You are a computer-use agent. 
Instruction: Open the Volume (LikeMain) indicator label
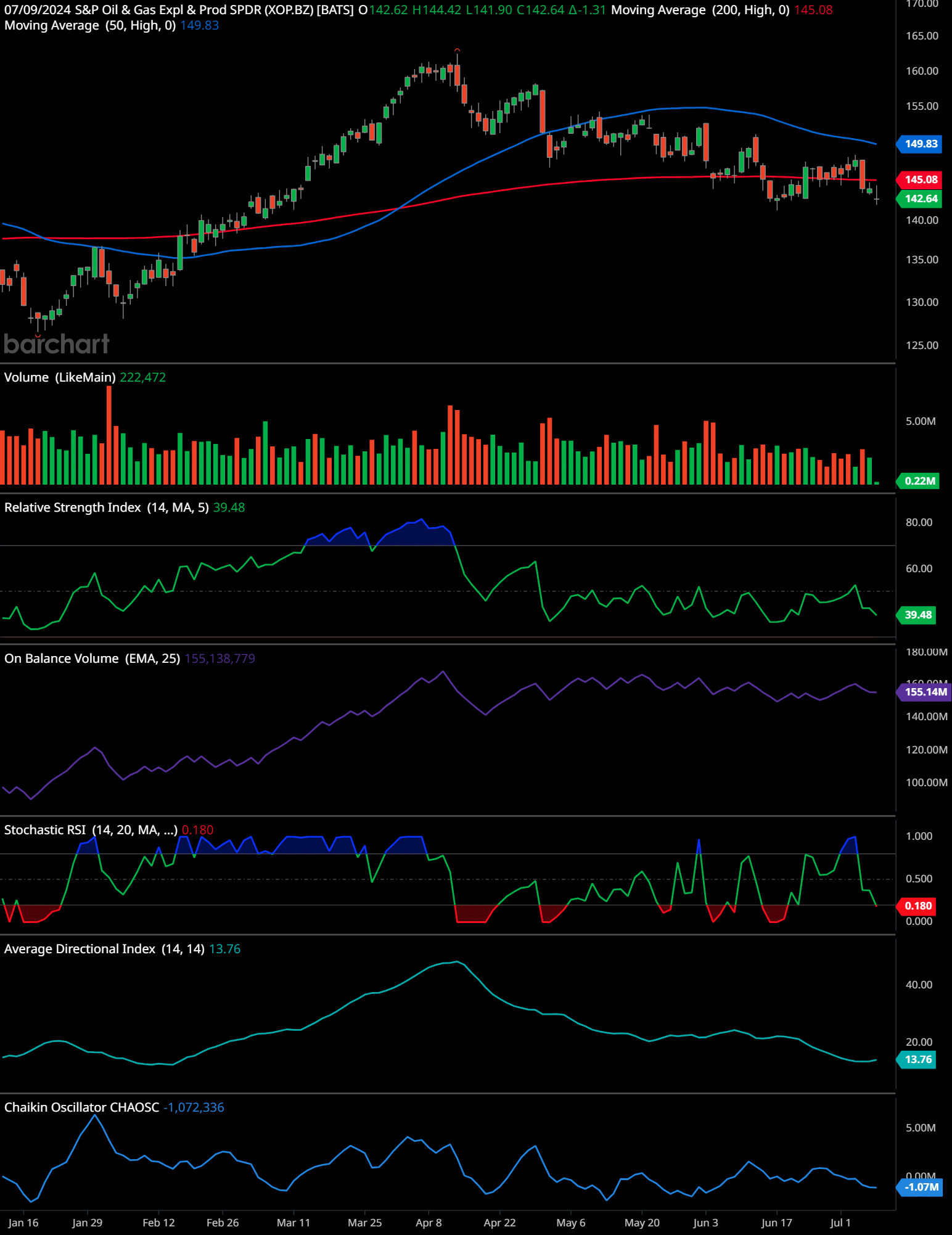pos(60,377)
